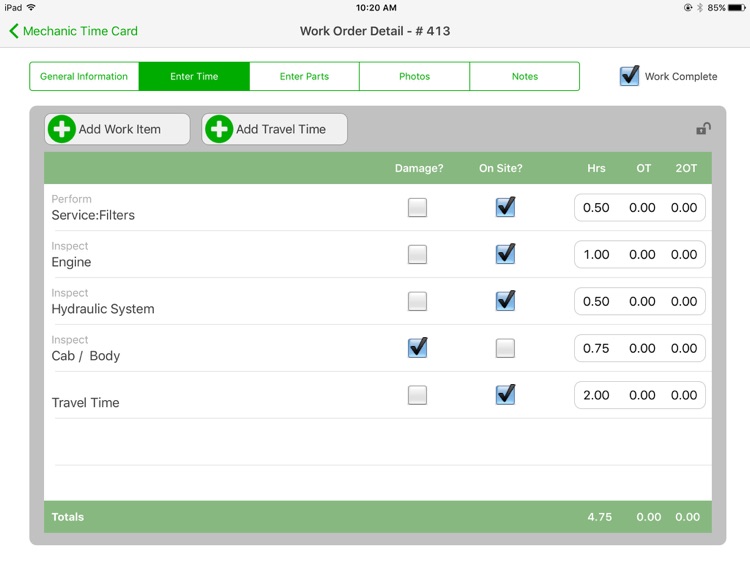Screen dimensions: 750x563
Task: Open the Photos tab
Action: (x=414, y=76)
